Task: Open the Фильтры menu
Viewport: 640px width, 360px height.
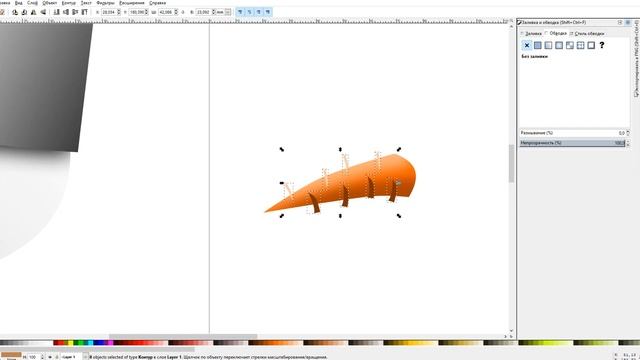Action: click(x=105, y=3)
